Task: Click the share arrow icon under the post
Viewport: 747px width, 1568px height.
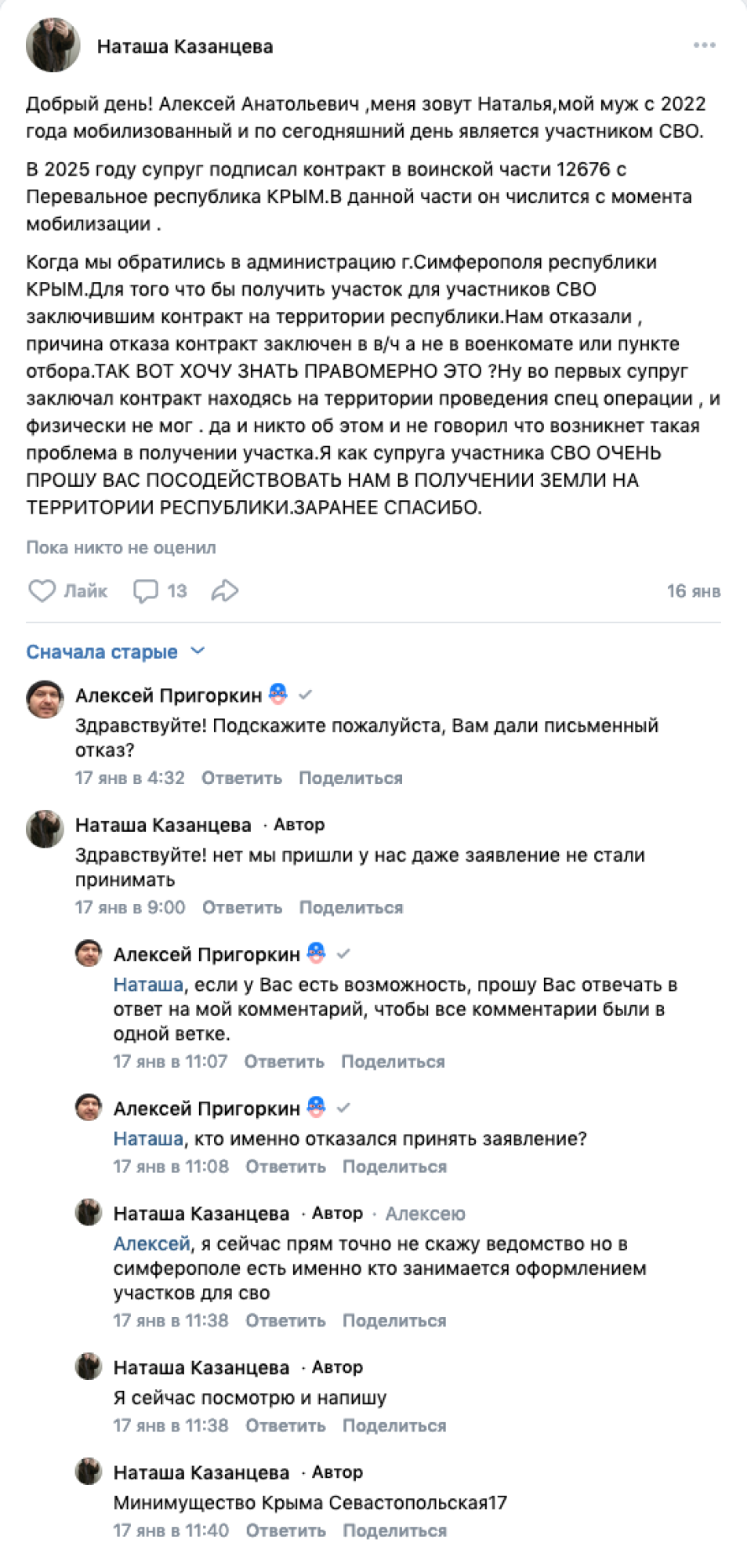Action: pos(225,591)
